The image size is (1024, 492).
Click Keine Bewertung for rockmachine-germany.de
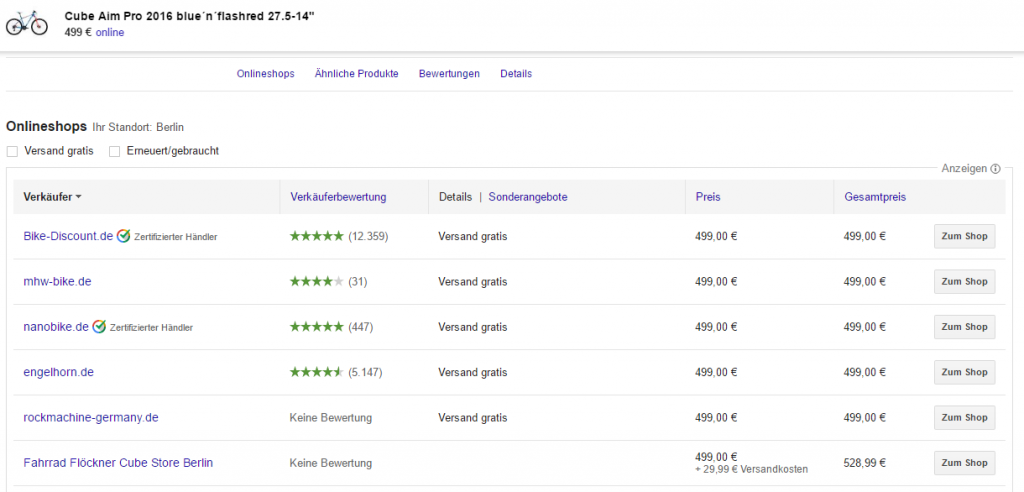331,418
